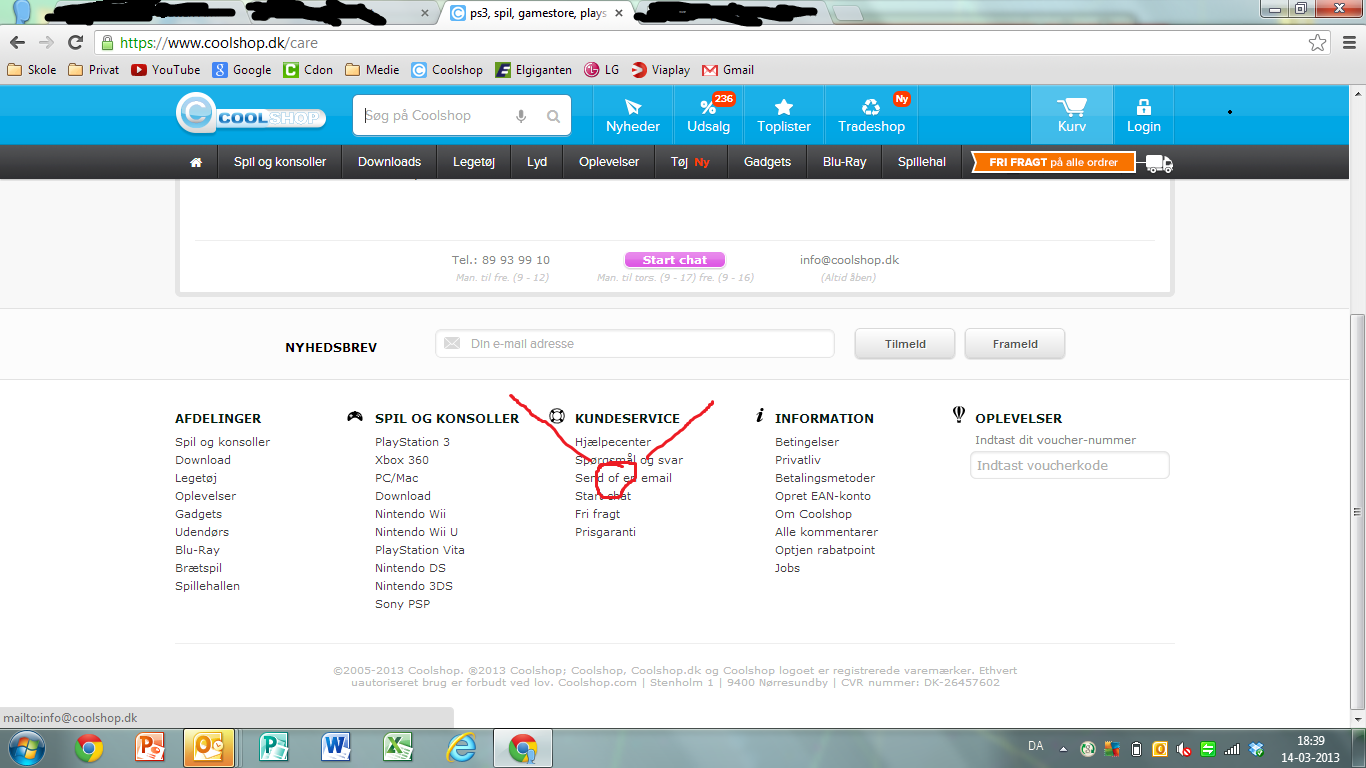Open Outlook from taskbar
This screenshot has height=768, width=1366.
(209, 748)
